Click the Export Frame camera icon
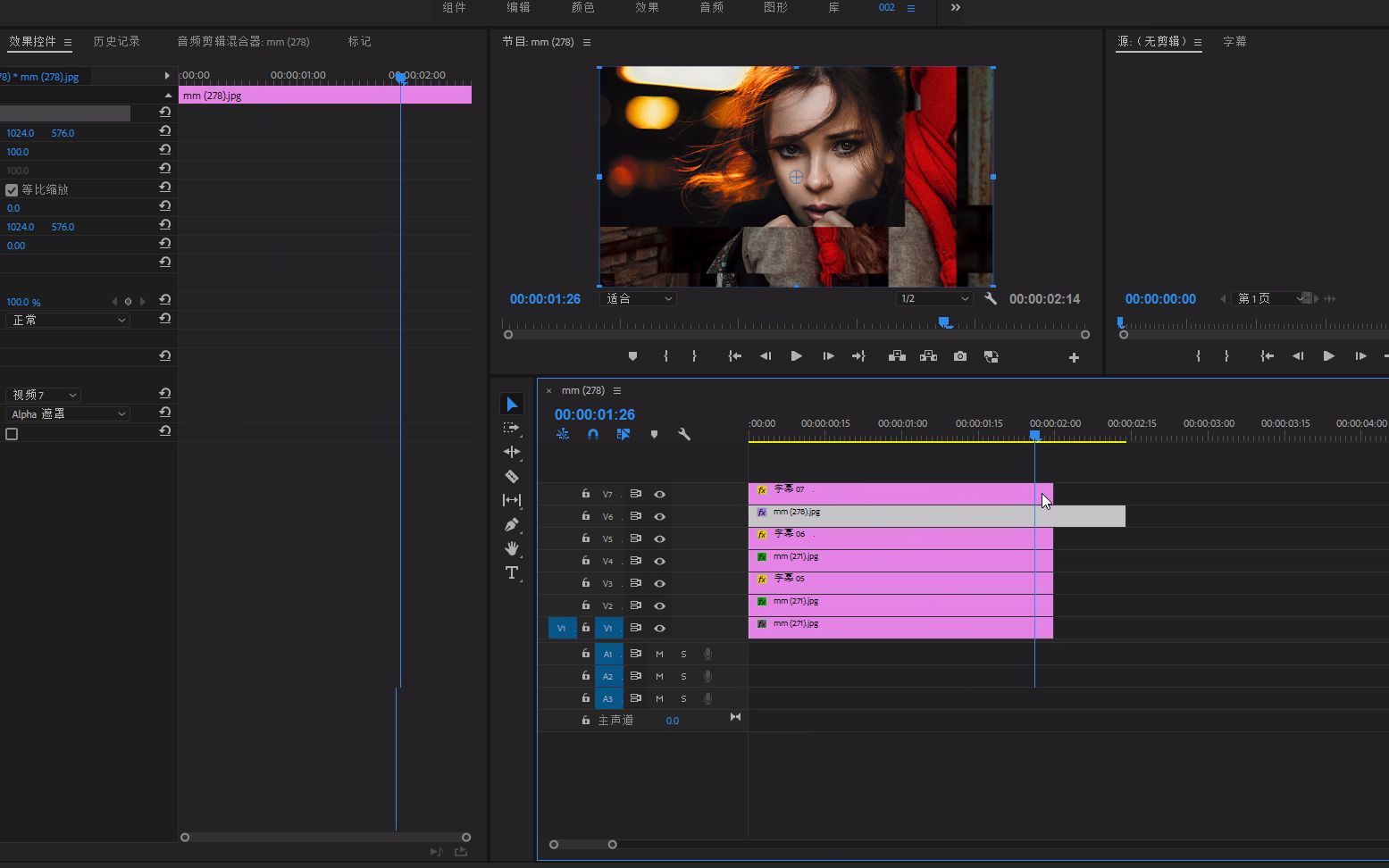1389x868 pixels. click(x=960, y=356)
